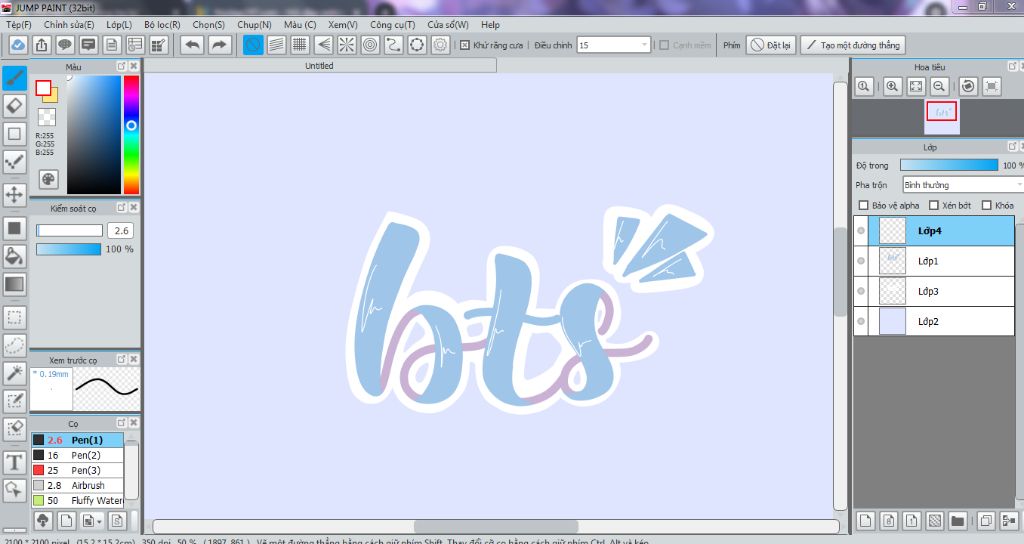Toggle visibility of layer Lớp1
The image size is (1024, 544).
click(x=861, y=261)
